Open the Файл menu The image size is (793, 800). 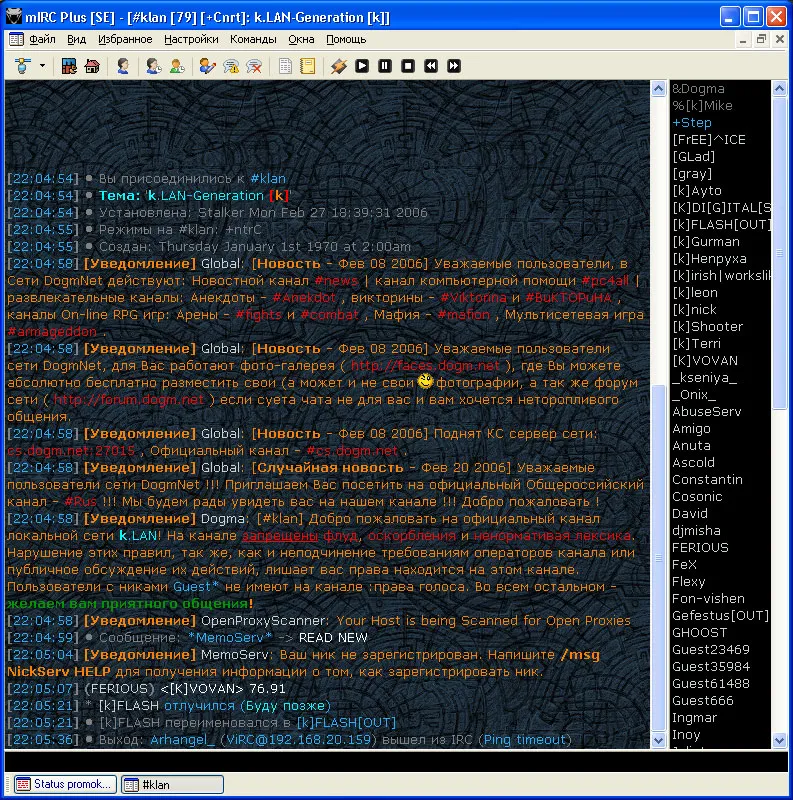coord(42,39)
